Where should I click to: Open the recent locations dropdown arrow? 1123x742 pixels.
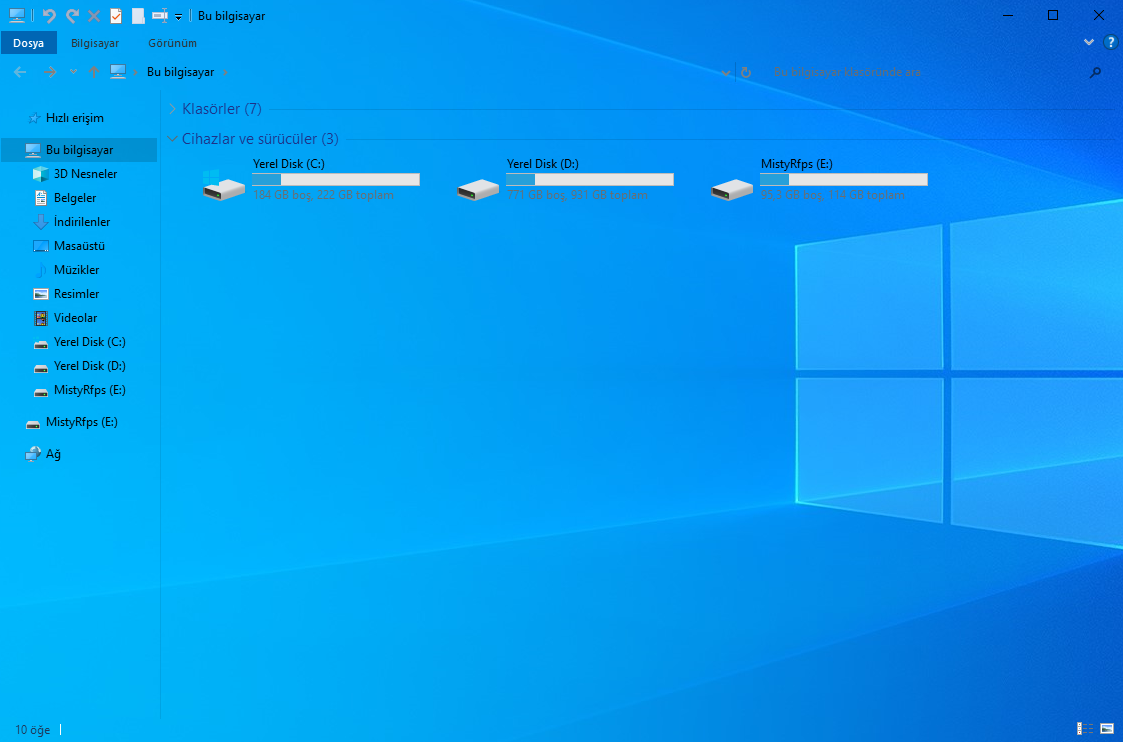pyautogui.click(x=73, y=72)
